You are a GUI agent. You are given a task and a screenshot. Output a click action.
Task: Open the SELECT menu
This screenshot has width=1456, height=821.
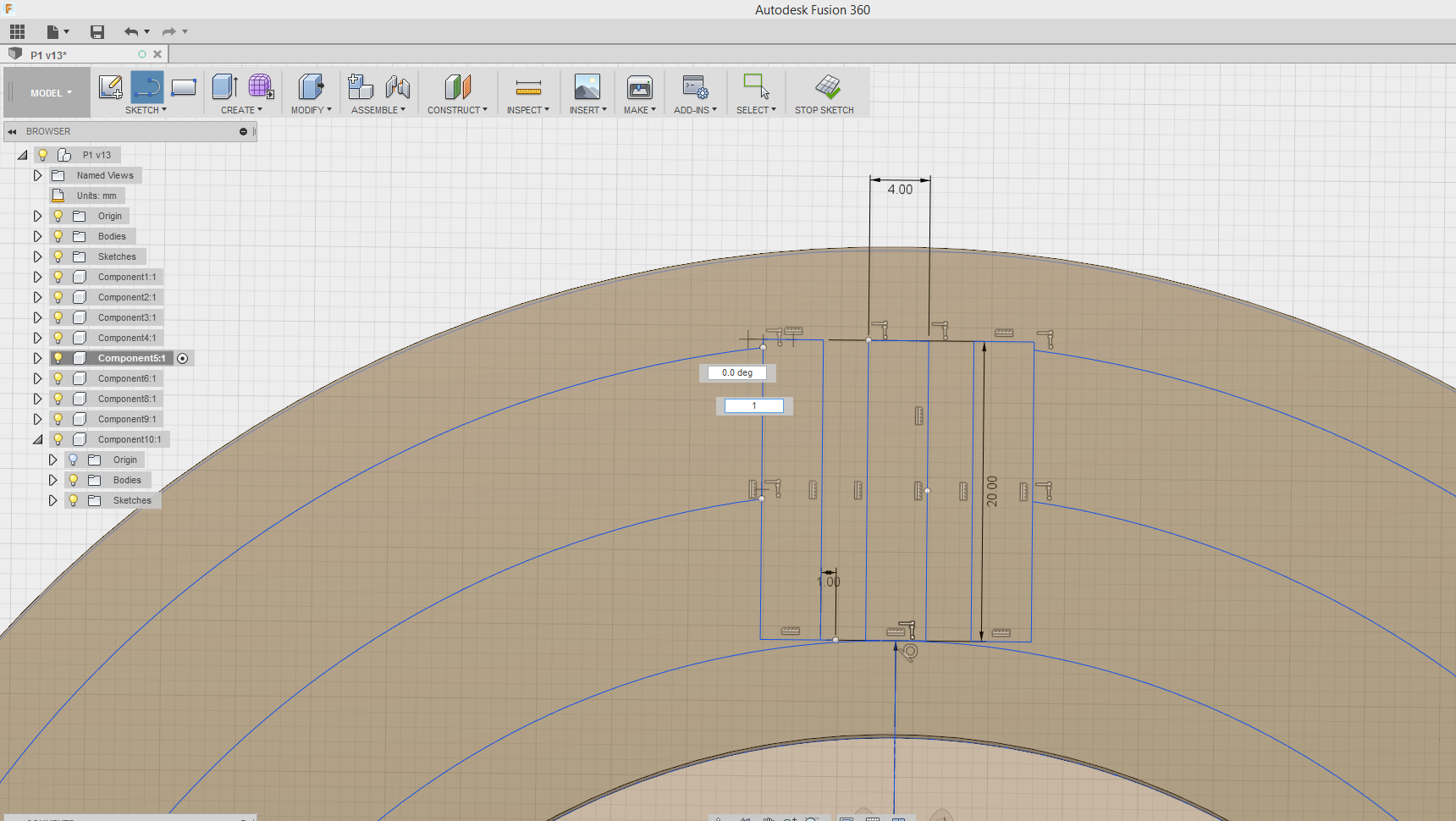click(x=756, y=110)
